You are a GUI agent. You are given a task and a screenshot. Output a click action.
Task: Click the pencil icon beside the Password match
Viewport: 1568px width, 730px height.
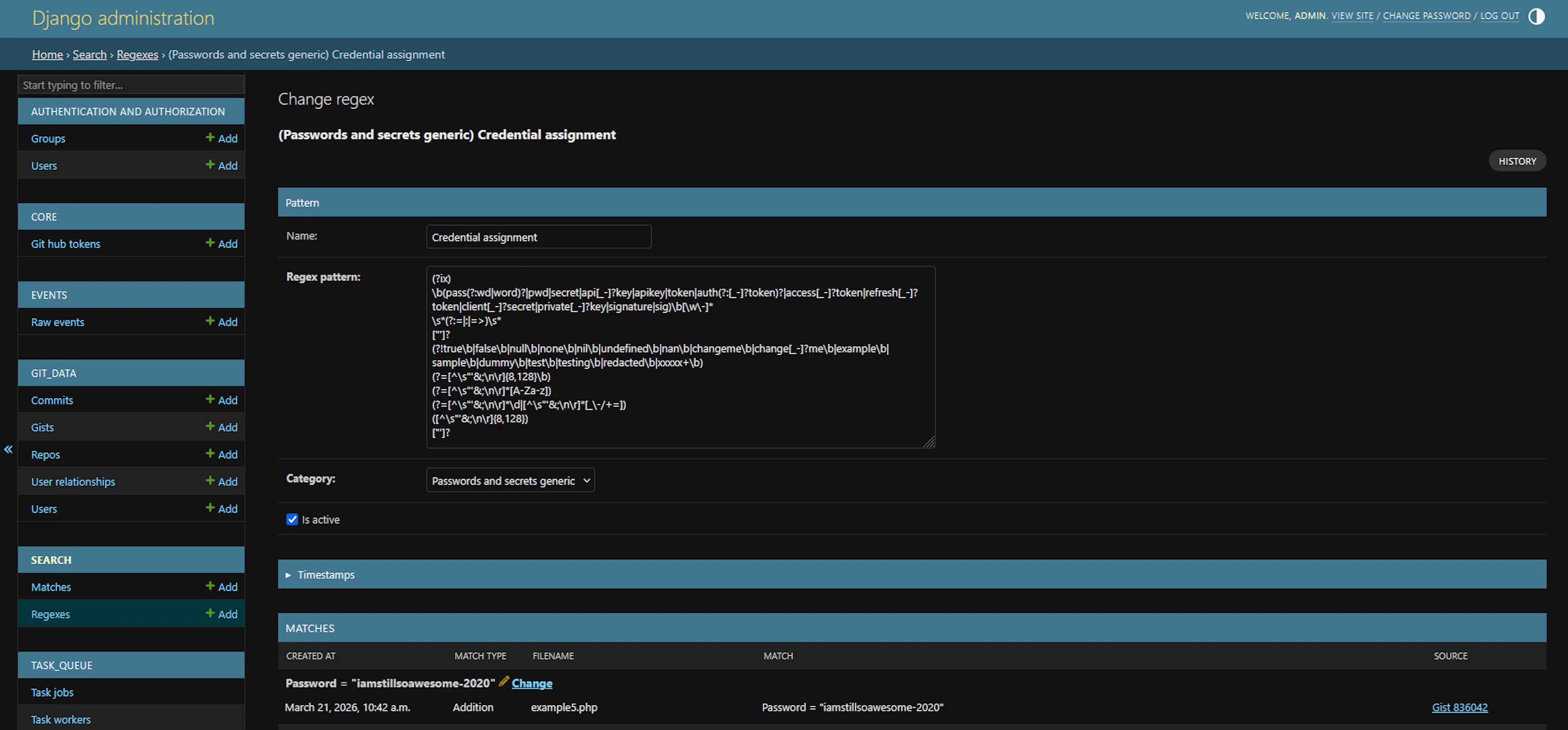tap(503, 681)
